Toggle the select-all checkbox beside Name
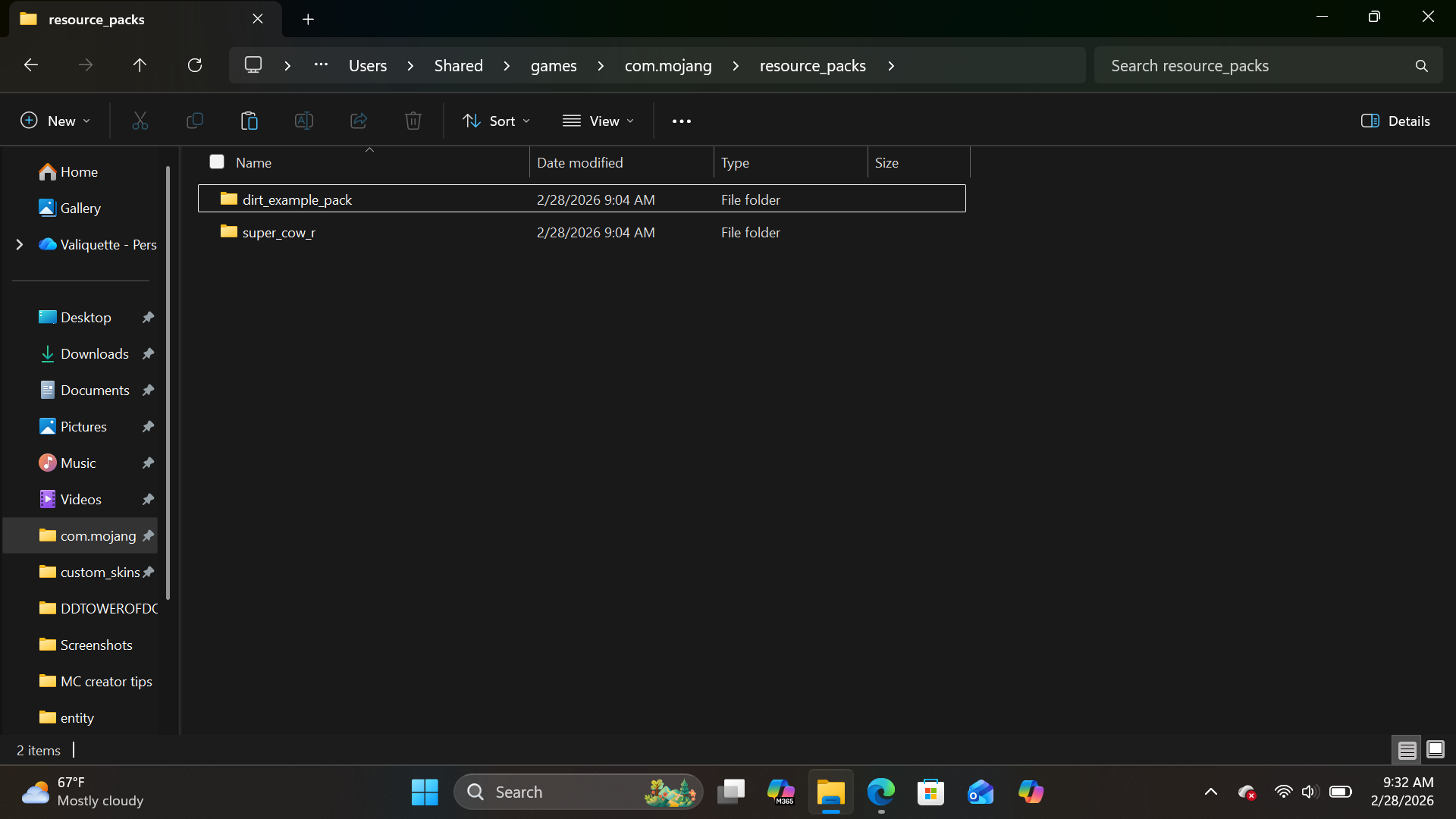This screenshot has width=1456, height=819. [217, 162]
